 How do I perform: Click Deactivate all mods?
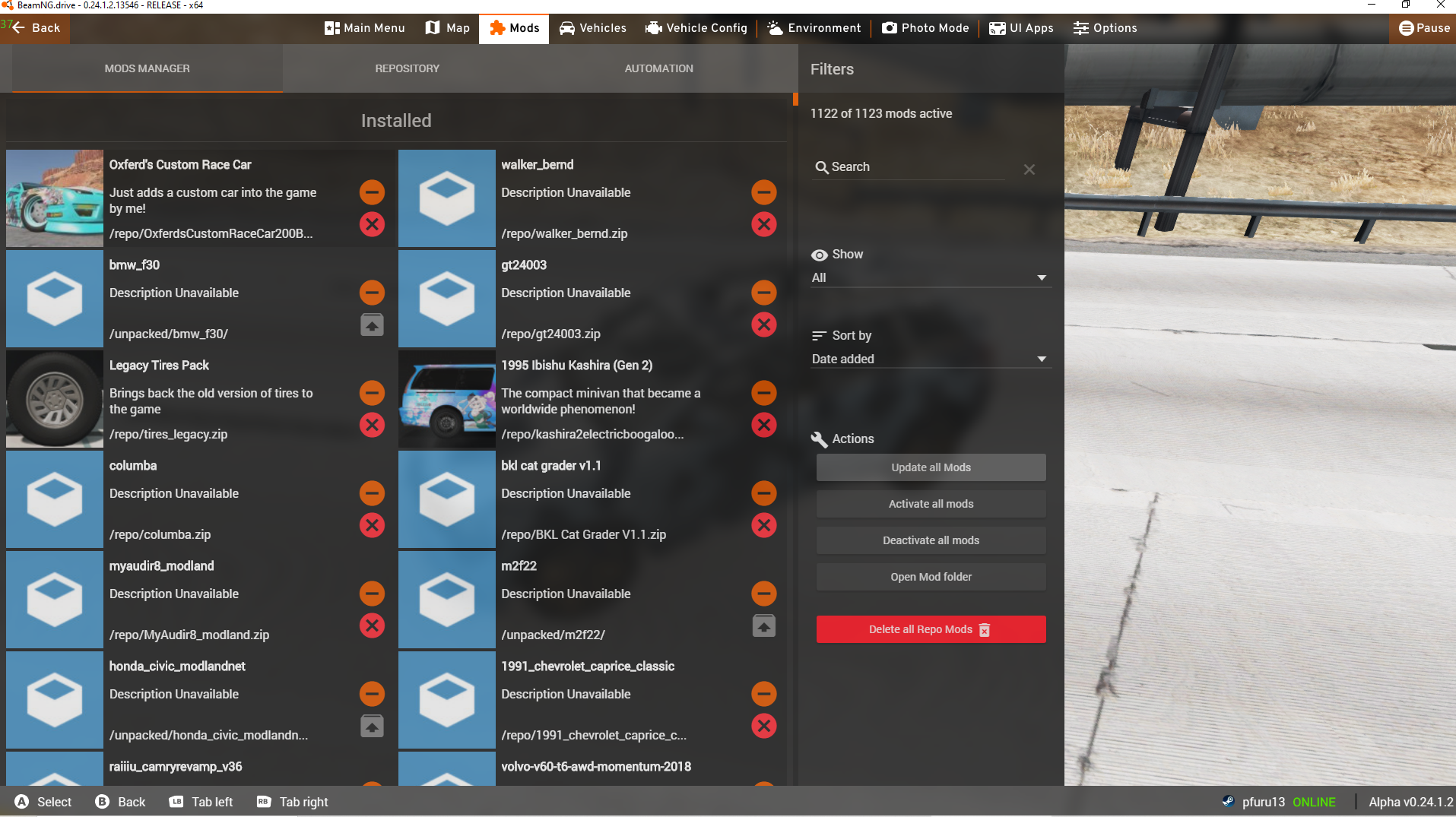tap(931, 540)
